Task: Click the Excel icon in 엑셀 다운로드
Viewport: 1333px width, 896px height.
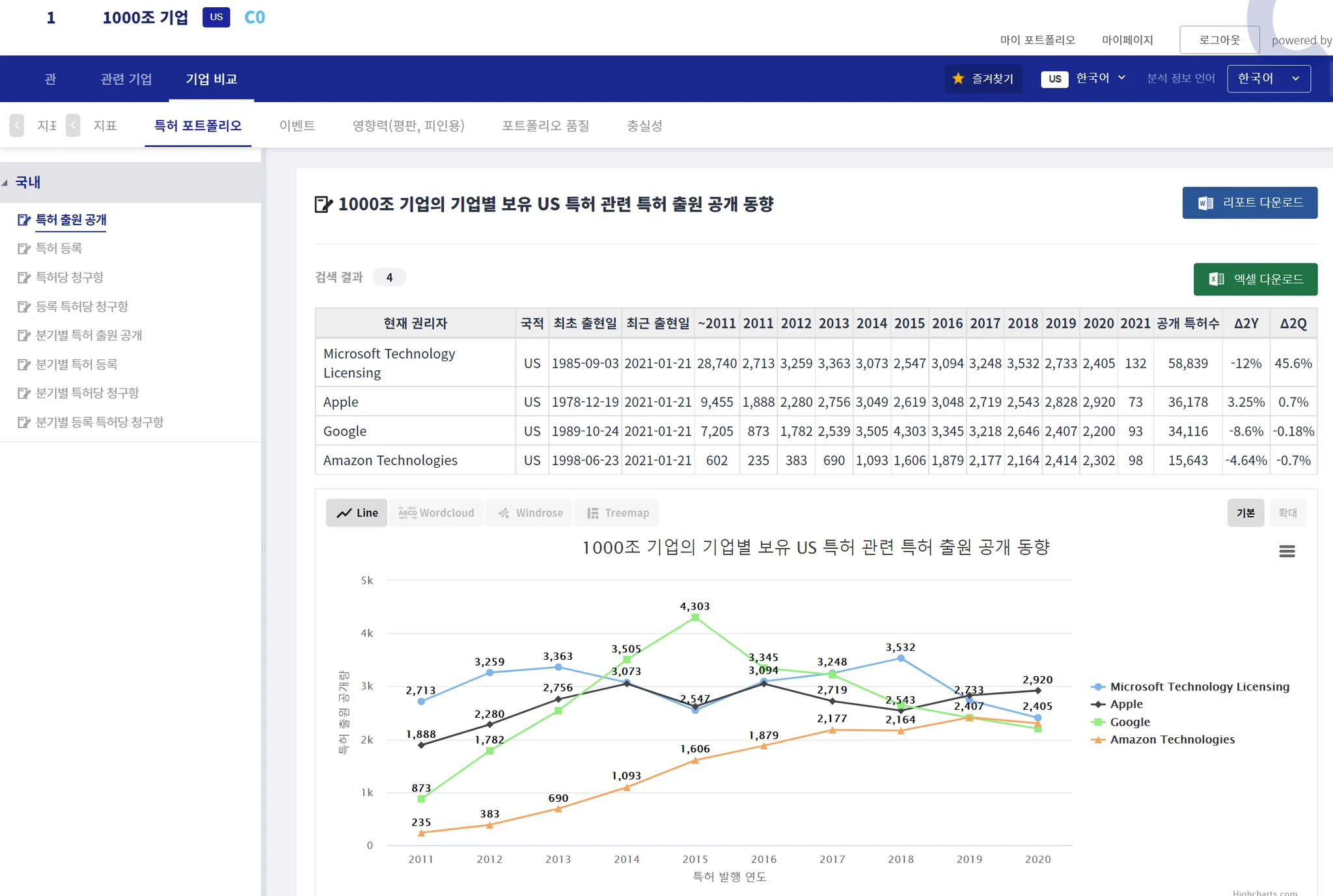Action: (x=1216, y=279)
